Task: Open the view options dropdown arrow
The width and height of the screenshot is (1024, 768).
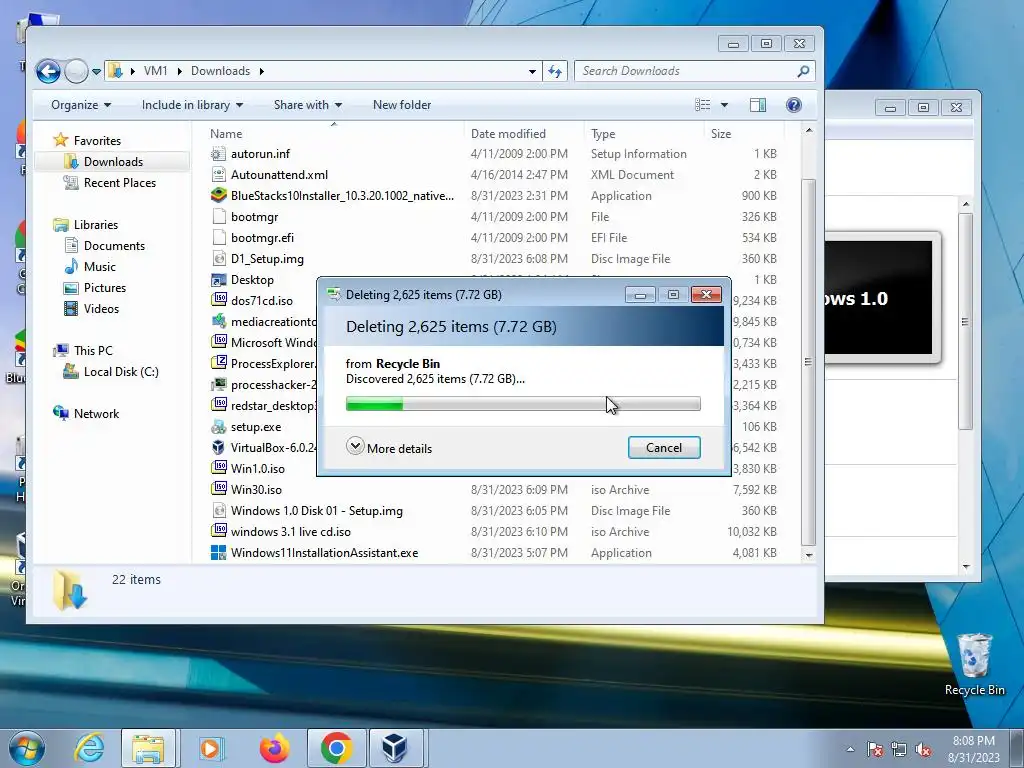Action: pyautogui.click(x=724, y=105)
